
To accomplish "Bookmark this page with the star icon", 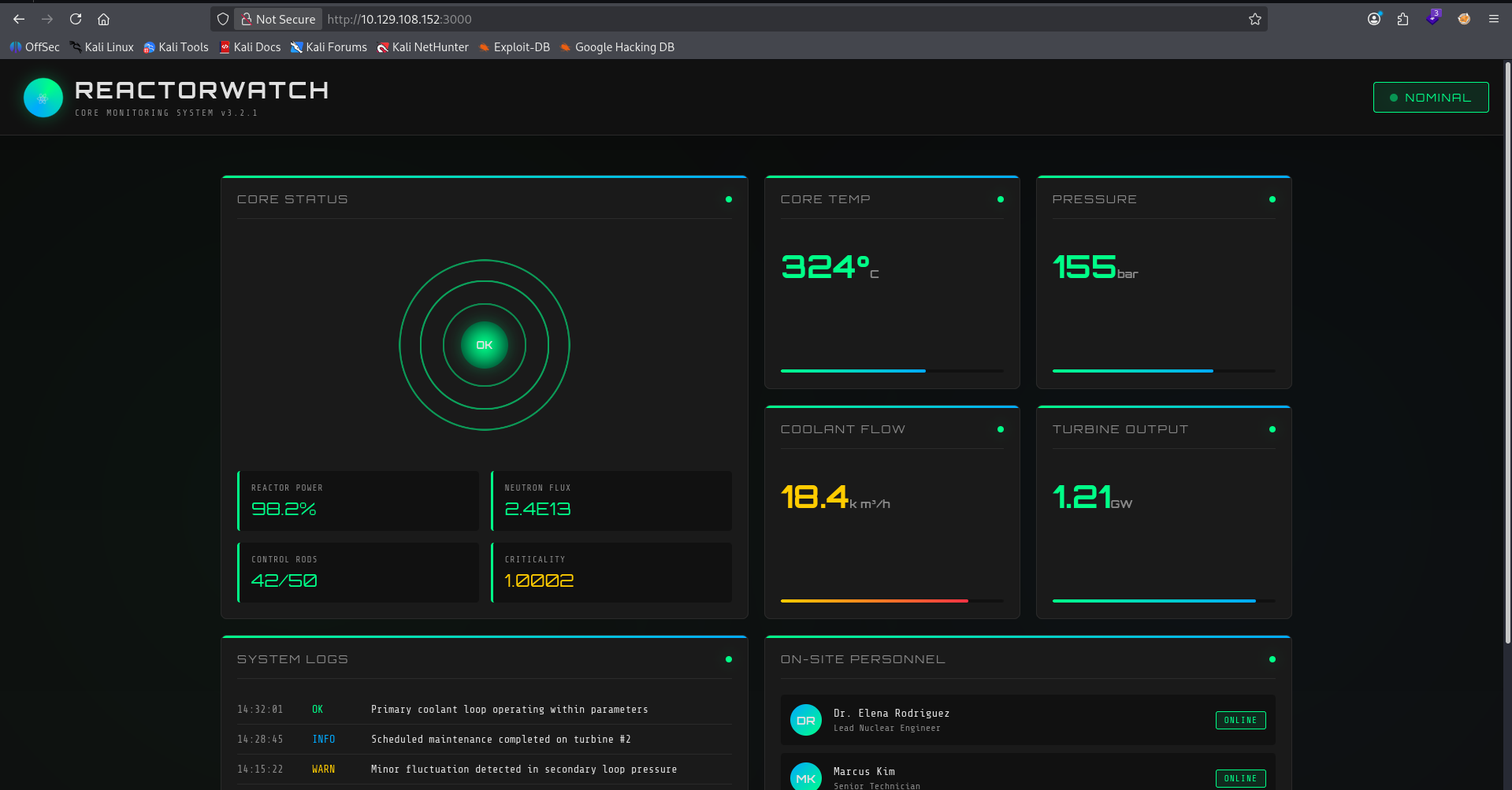I will 1255,19.
